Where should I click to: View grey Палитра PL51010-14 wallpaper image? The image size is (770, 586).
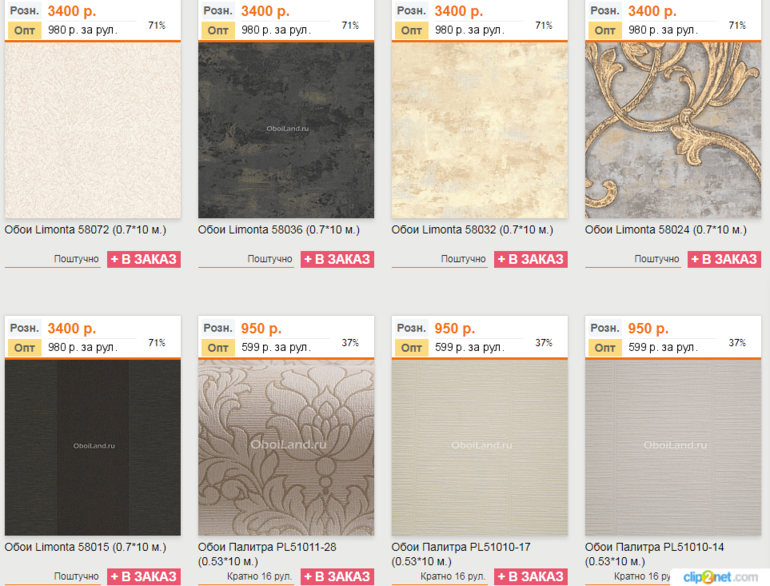[x=673, y=447]
